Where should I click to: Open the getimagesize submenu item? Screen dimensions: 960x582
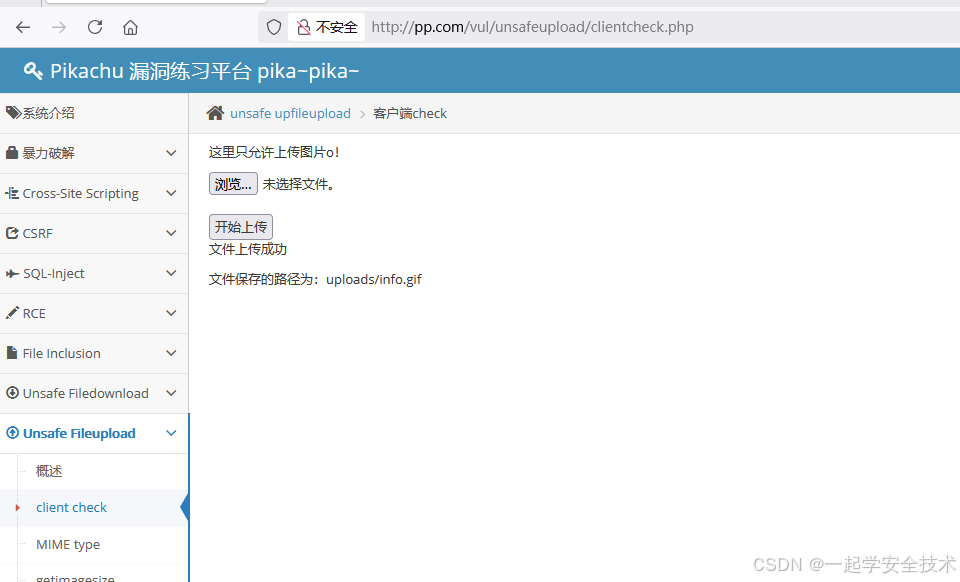pyautogui.click(x=75, y=576)
